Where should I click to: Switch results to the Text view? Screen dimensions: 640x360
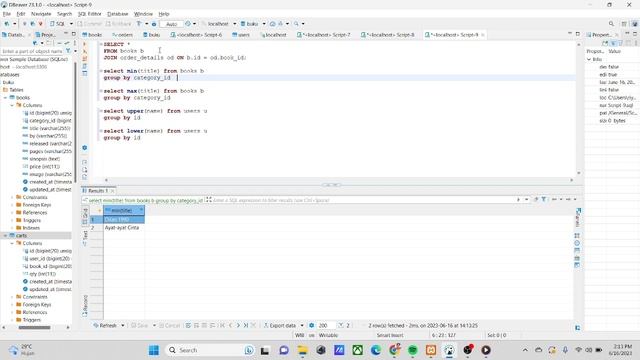pos(85,238)
